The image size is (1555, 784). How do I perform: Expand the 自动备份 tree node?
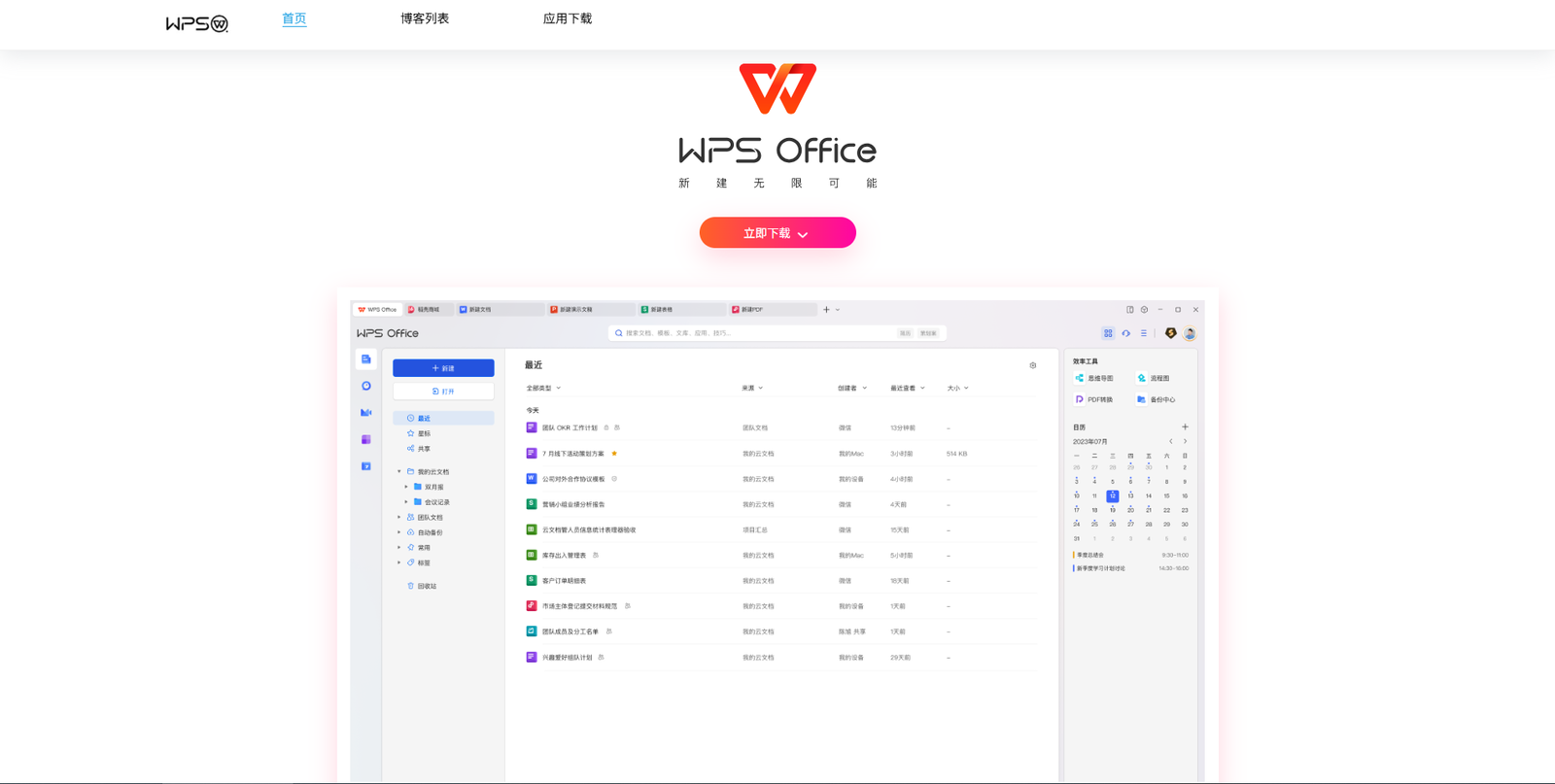[399, 532]
